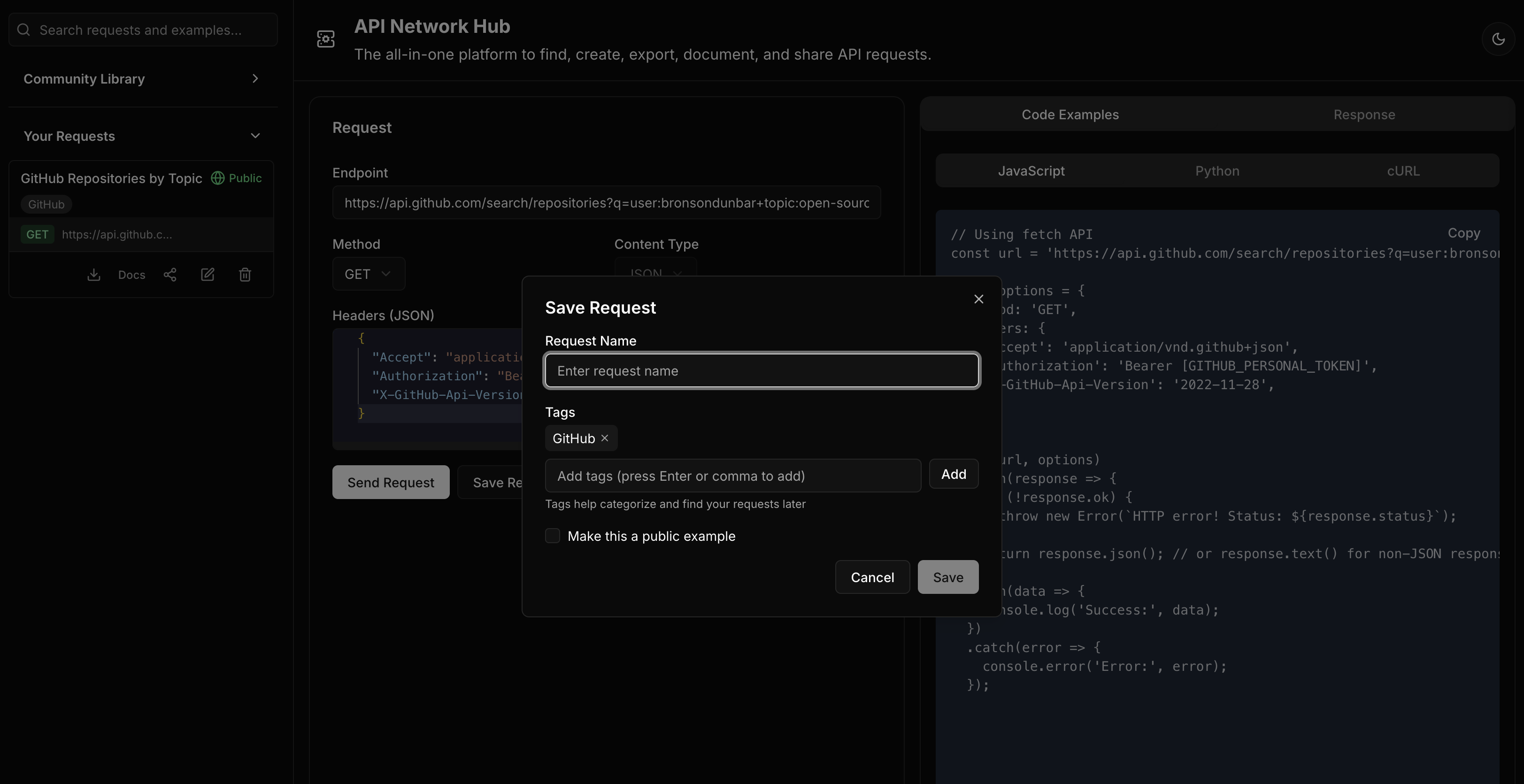Download the GitHub Repositories request
The height and width of the screenshot is (784, 1524).
(93, 275)
